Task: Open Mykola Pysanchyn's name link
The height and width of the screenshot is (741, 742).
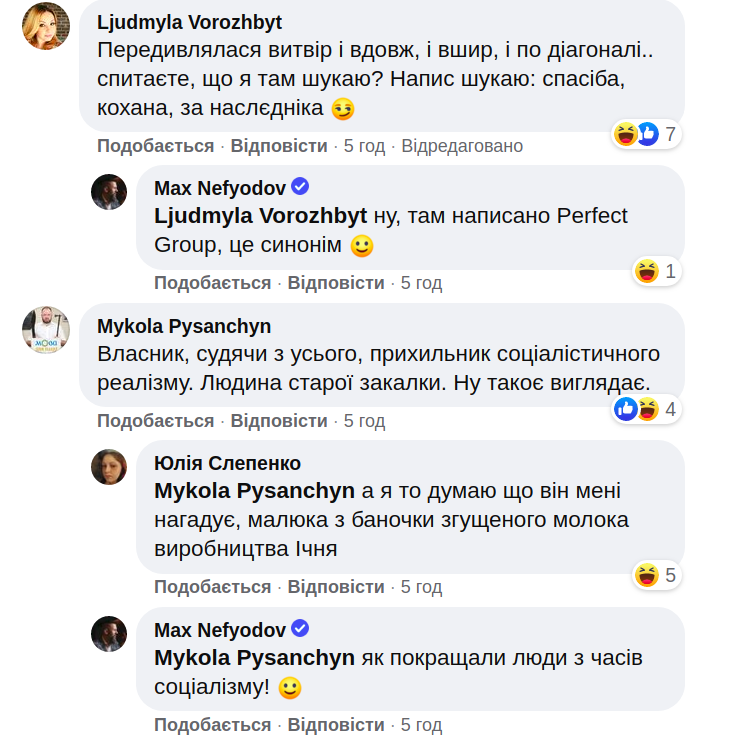Action: tap(184, 327)
